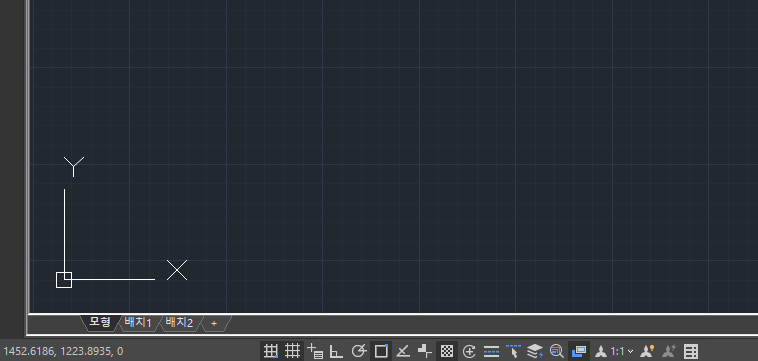Toggle ortho mode right-angle icon

tap(336, 351)
